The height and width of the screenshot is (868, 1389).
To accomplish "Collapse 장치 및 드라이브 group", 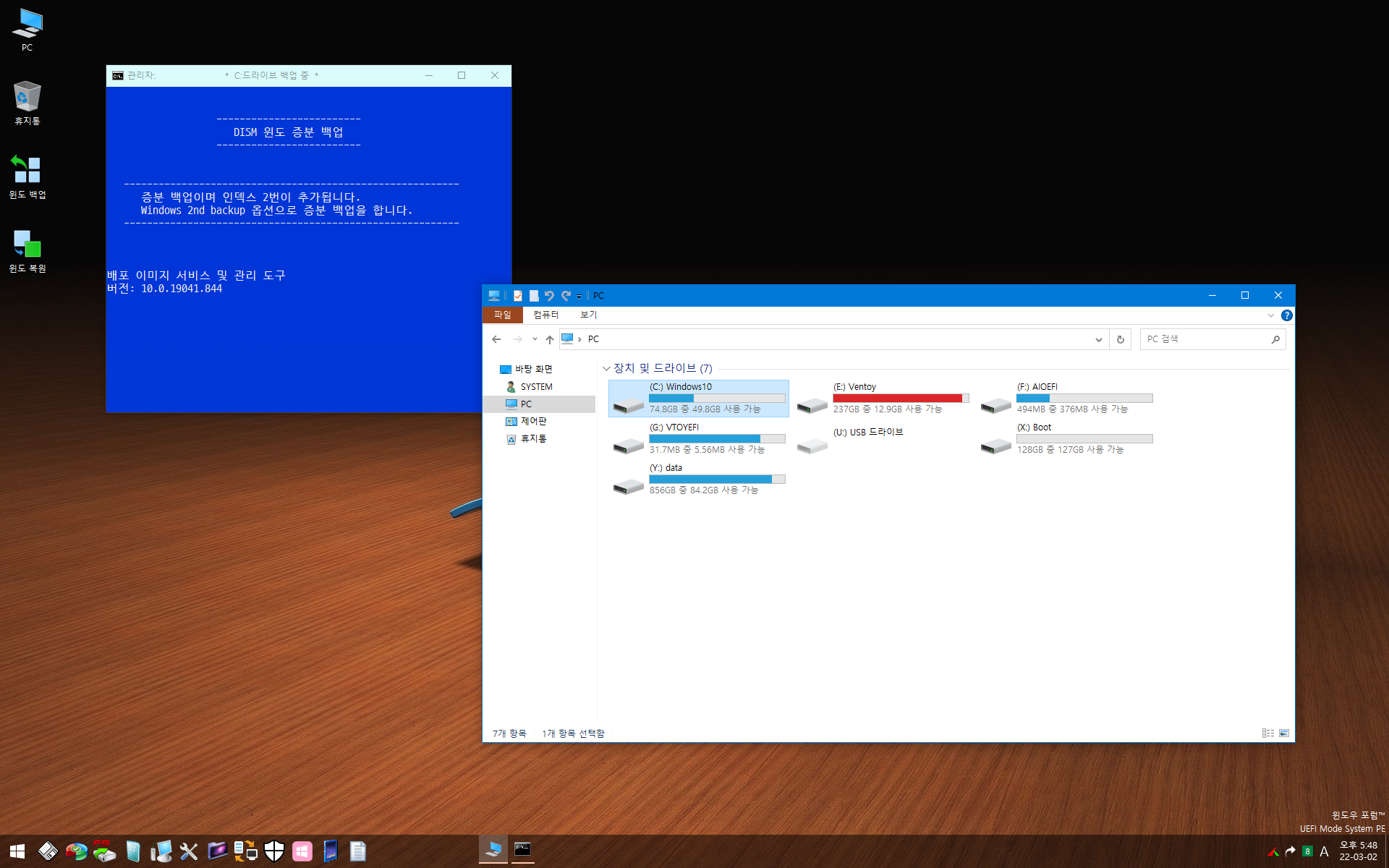I will (x=606, y=369).
